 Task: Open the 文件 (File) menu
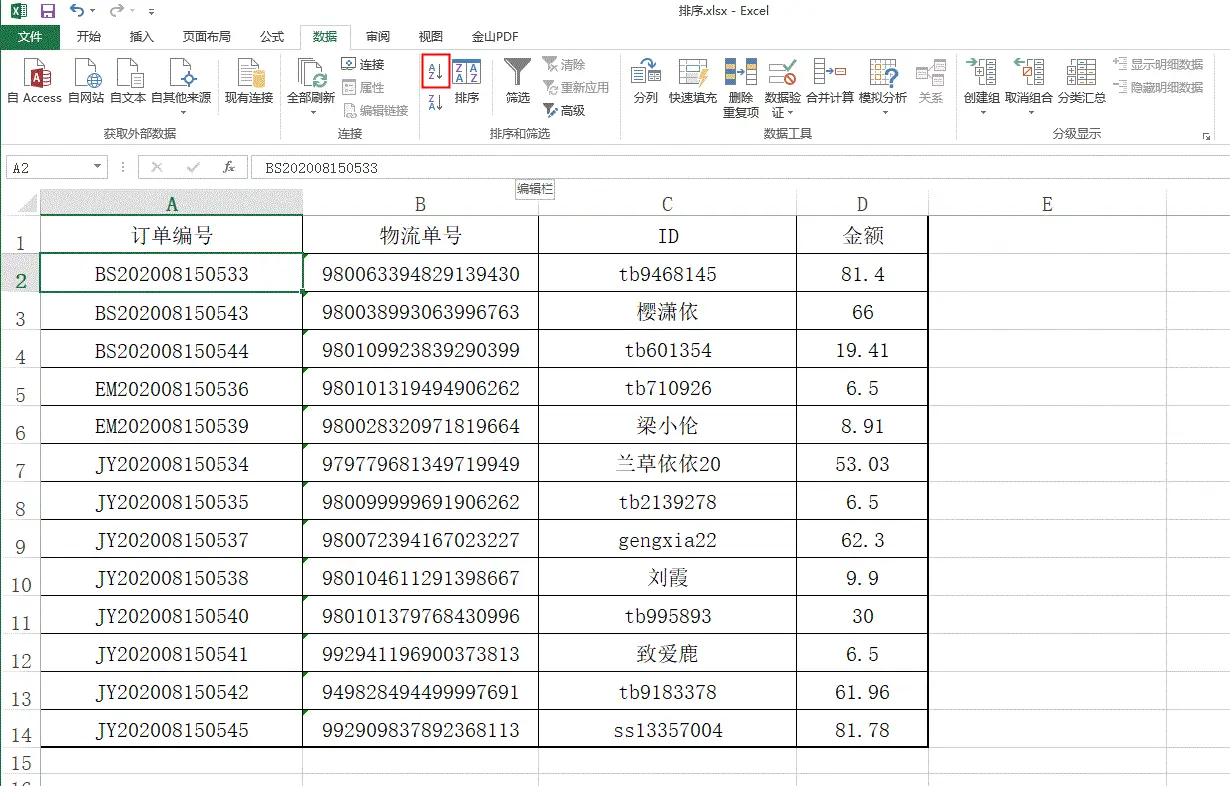click(30, 37)
